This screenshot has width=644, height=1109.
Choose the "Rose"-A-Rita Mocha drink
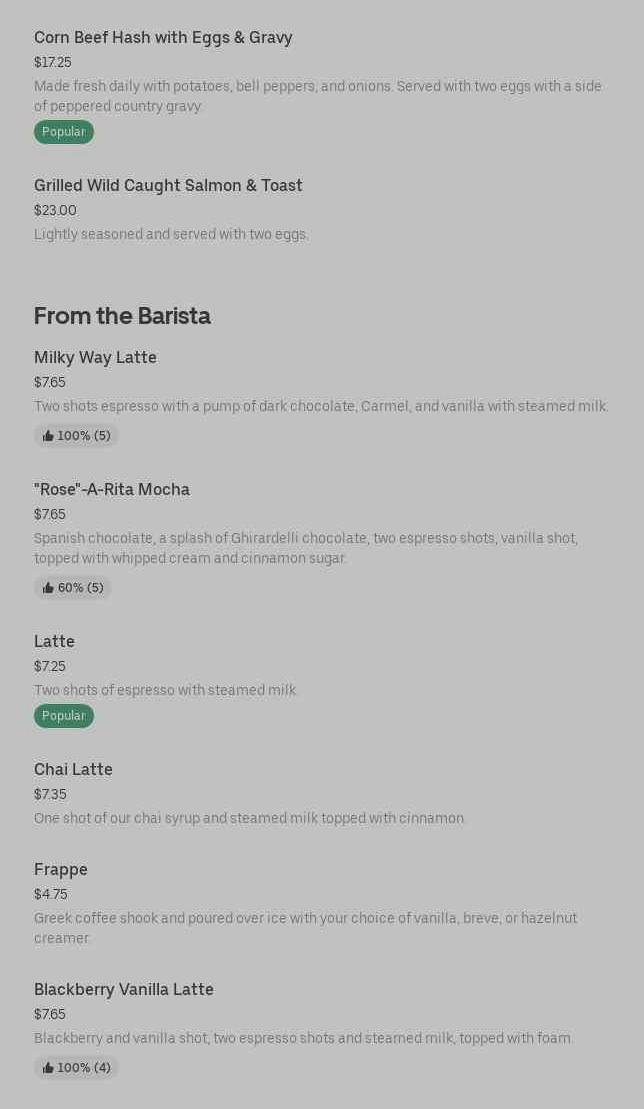[112, 490]
